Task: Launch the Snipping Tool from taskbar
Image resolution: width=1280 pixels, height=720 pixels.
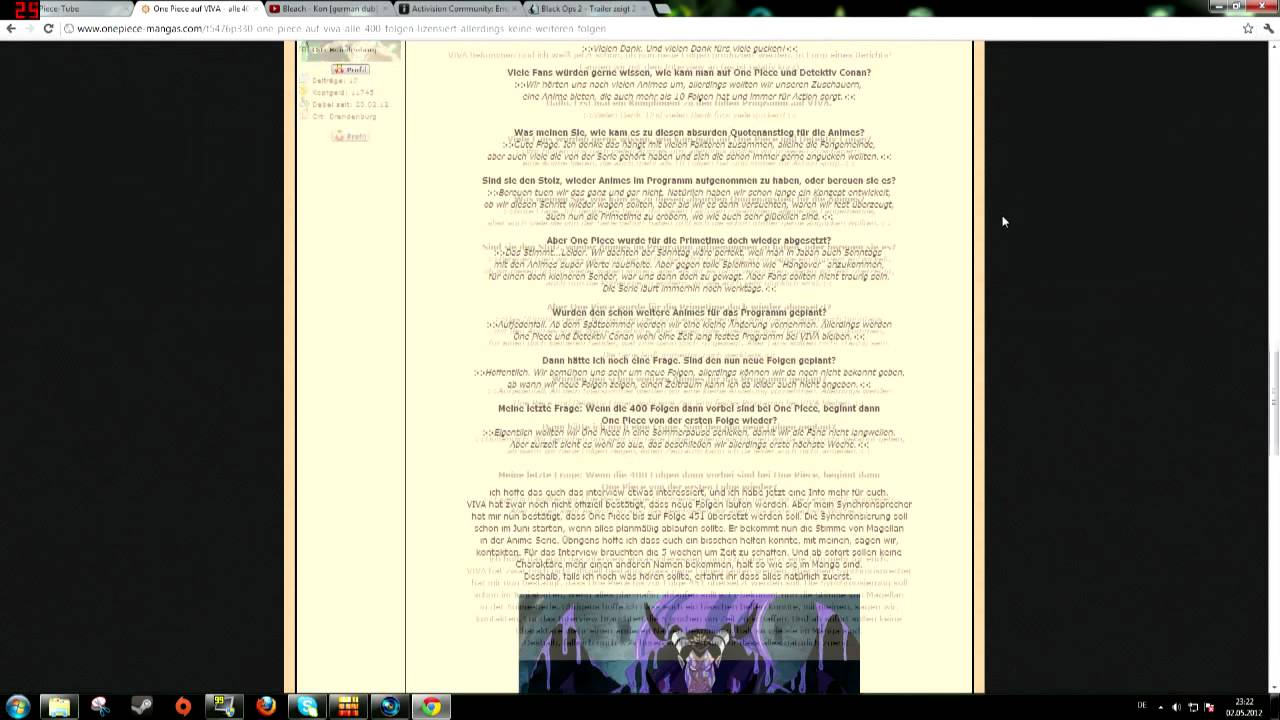Action: [x=100, y=707]
